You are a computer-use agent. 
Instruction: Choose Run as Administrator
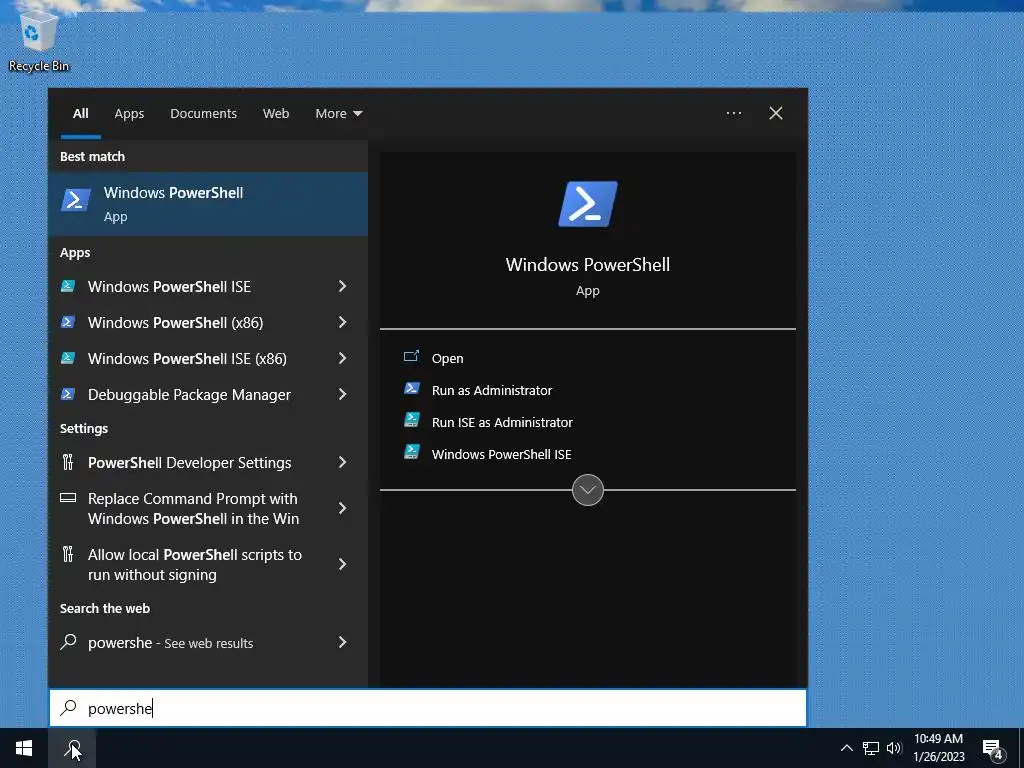(492, 391)
